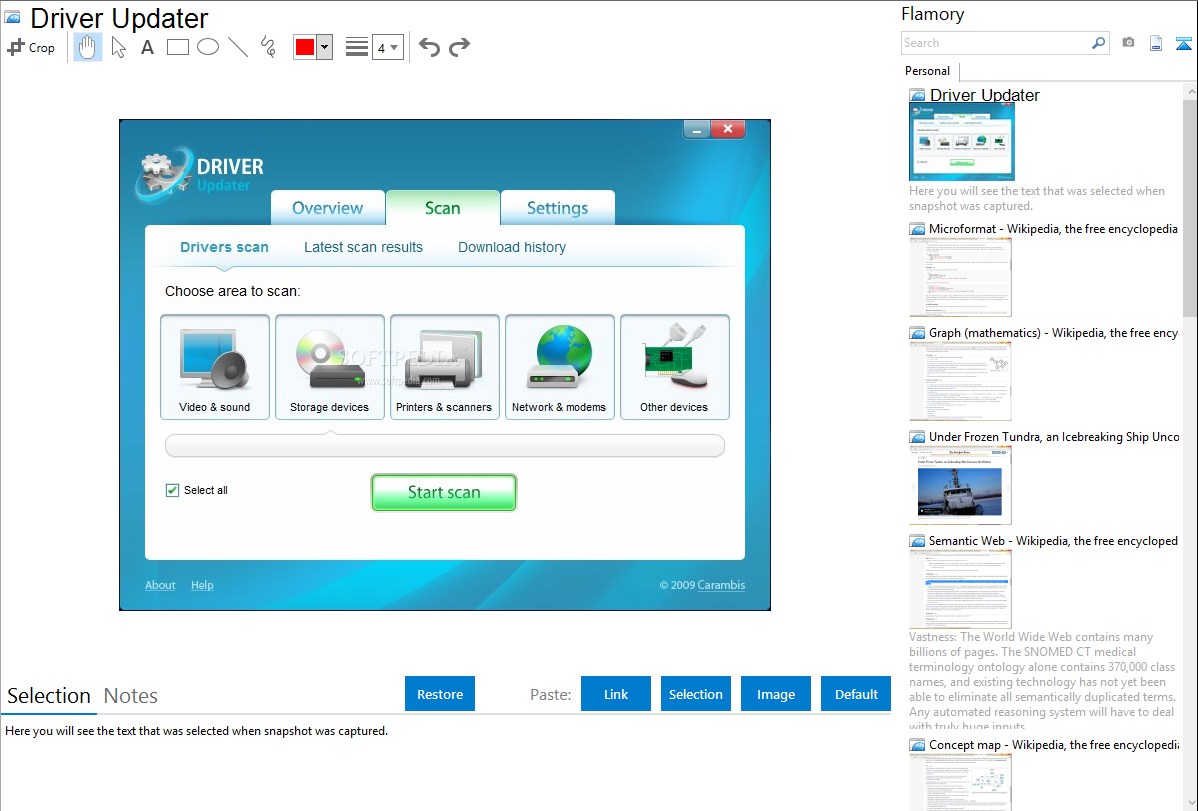Screen dimensions: 1198x811
Task: Click the Microformat snapshot title text
Action: pyautogui.click(x=1053, y=229)
